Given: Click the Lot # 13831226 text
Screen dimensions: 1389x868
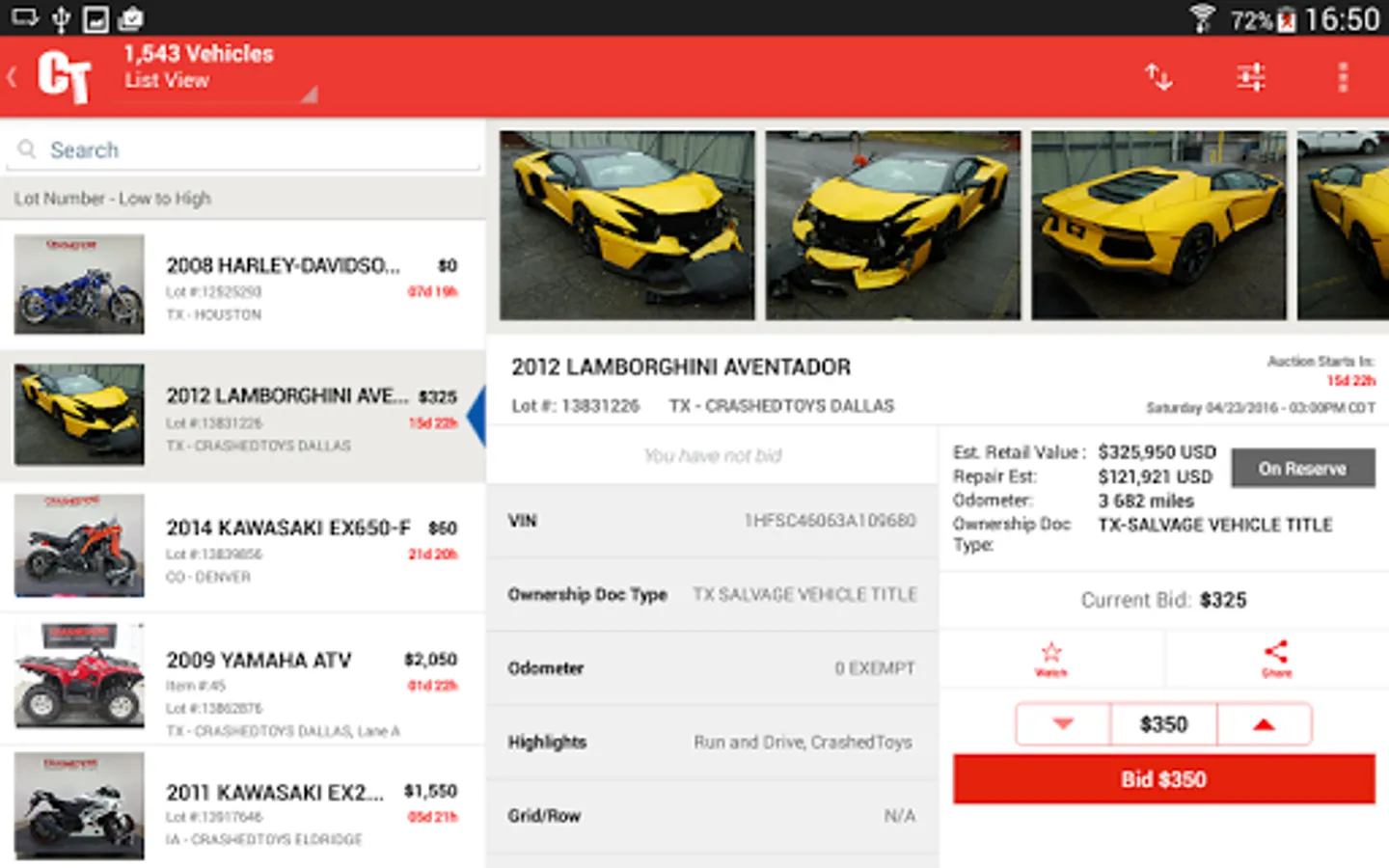Looking at the screenshot, I should point(576,406).
